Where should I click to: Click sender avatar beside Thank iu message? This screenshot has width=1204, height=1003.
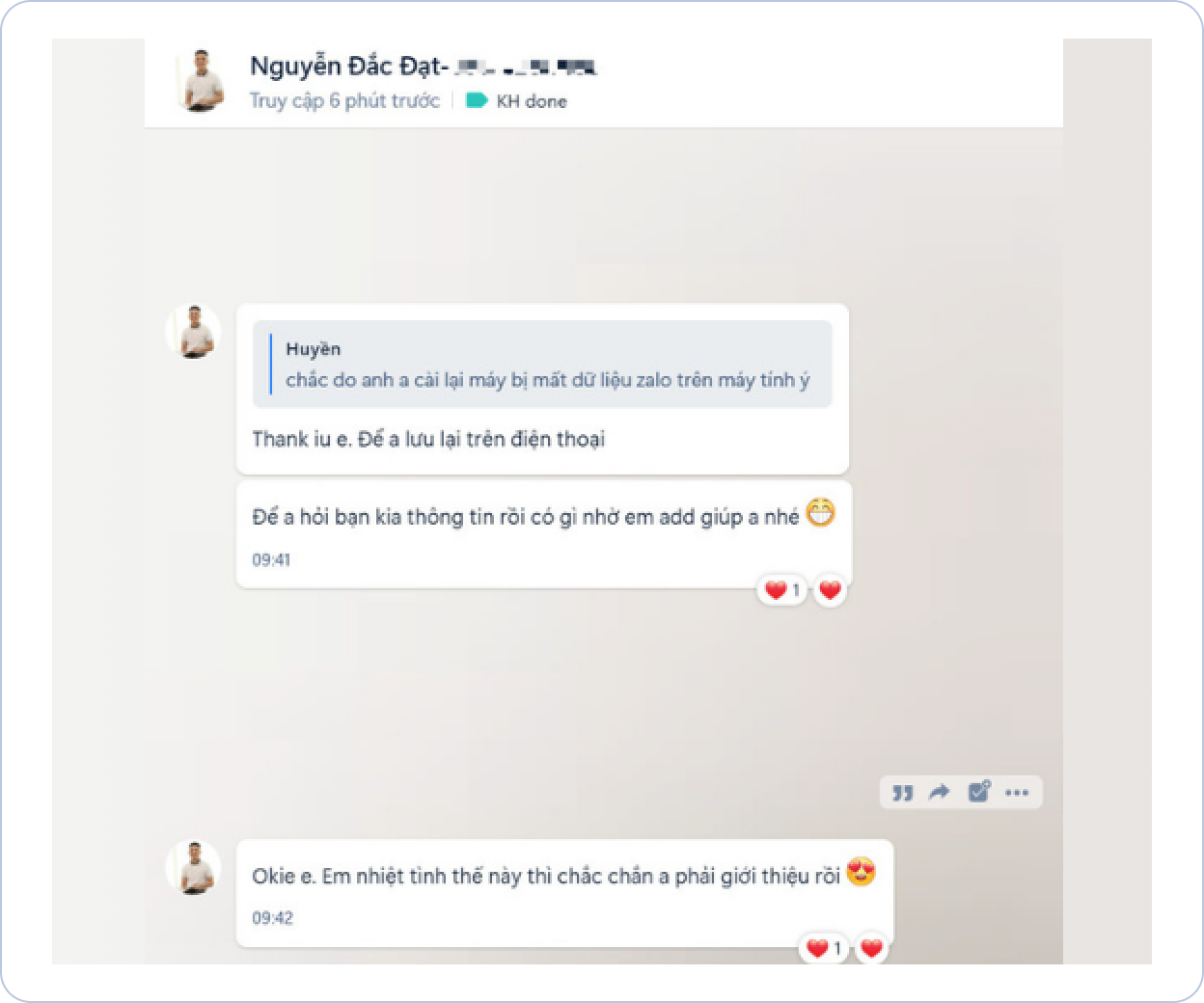pos(196,332)
